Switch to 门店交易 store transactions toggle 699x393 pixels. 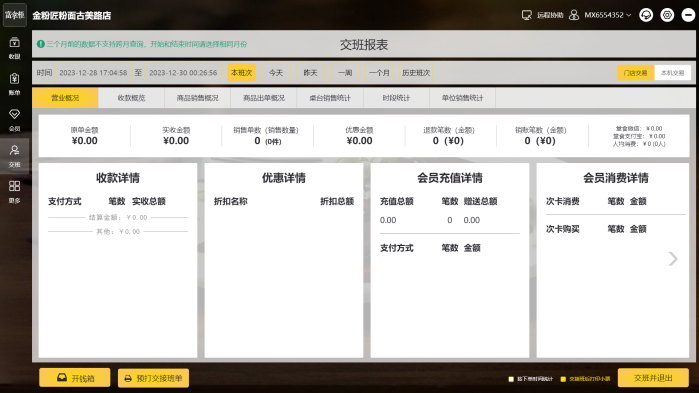pyautogui.click(x=635, y=73)
